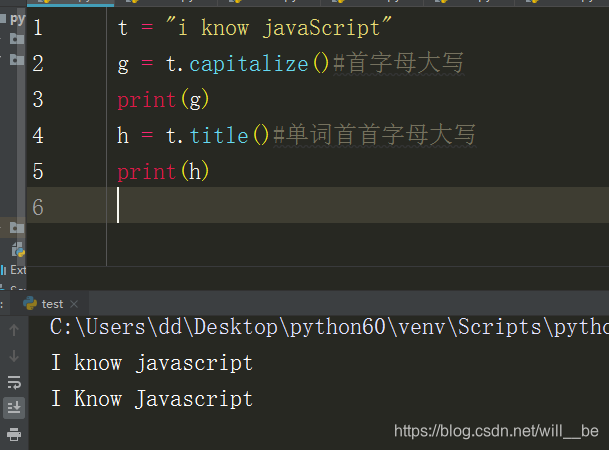This screenshot has width=609, height=450.
Task: Click the up-the-stack-trace arrow icon
Action: pos(14,330)
